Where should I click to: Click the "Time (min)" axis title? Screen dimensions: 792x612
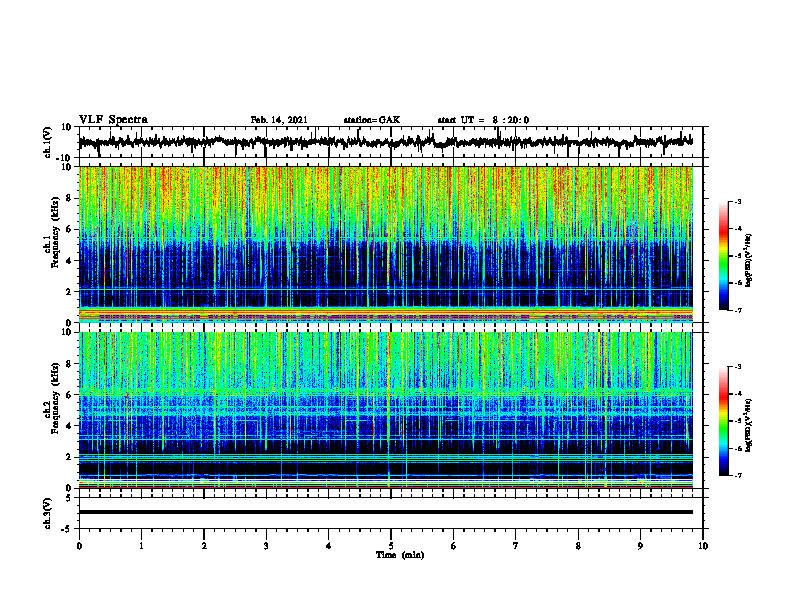(400, 555)
